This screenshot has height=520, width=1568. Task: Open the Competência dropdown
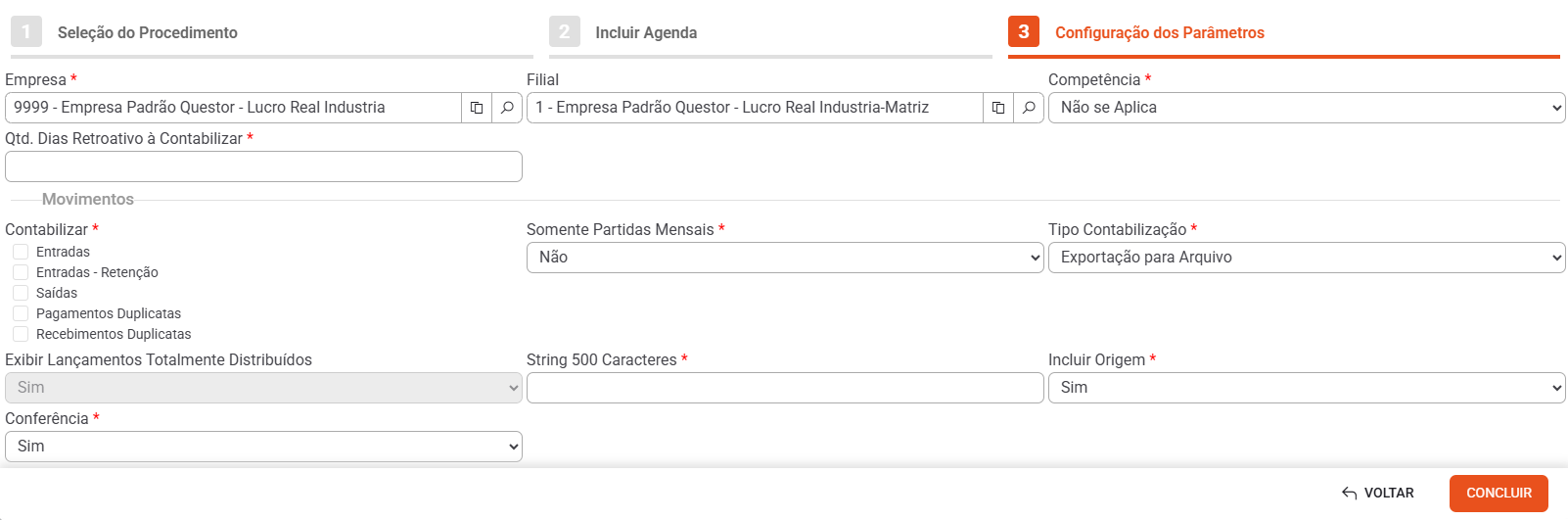tap(1307, 108)
